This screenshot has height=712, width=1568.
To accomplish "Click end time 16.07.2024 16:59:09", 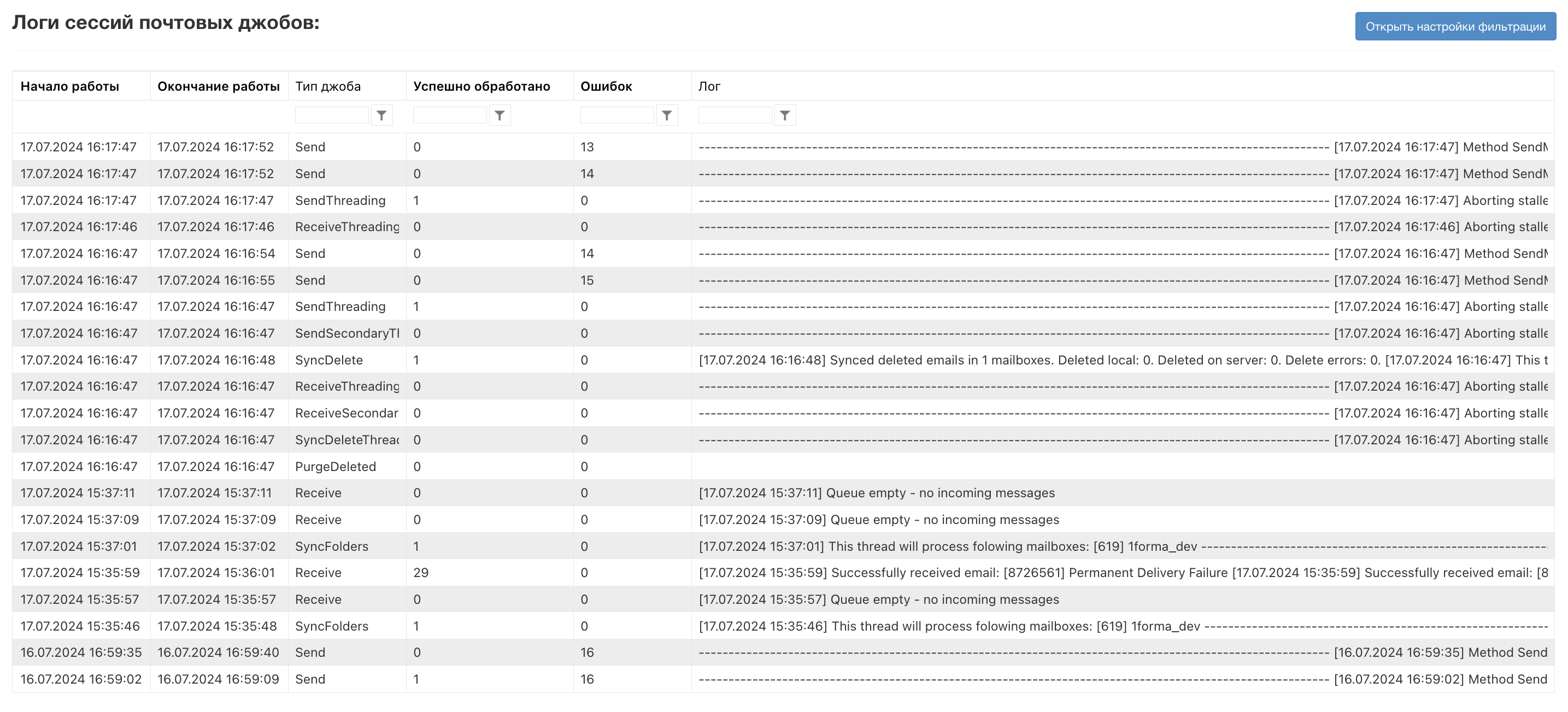I will (x=219, y=680).
